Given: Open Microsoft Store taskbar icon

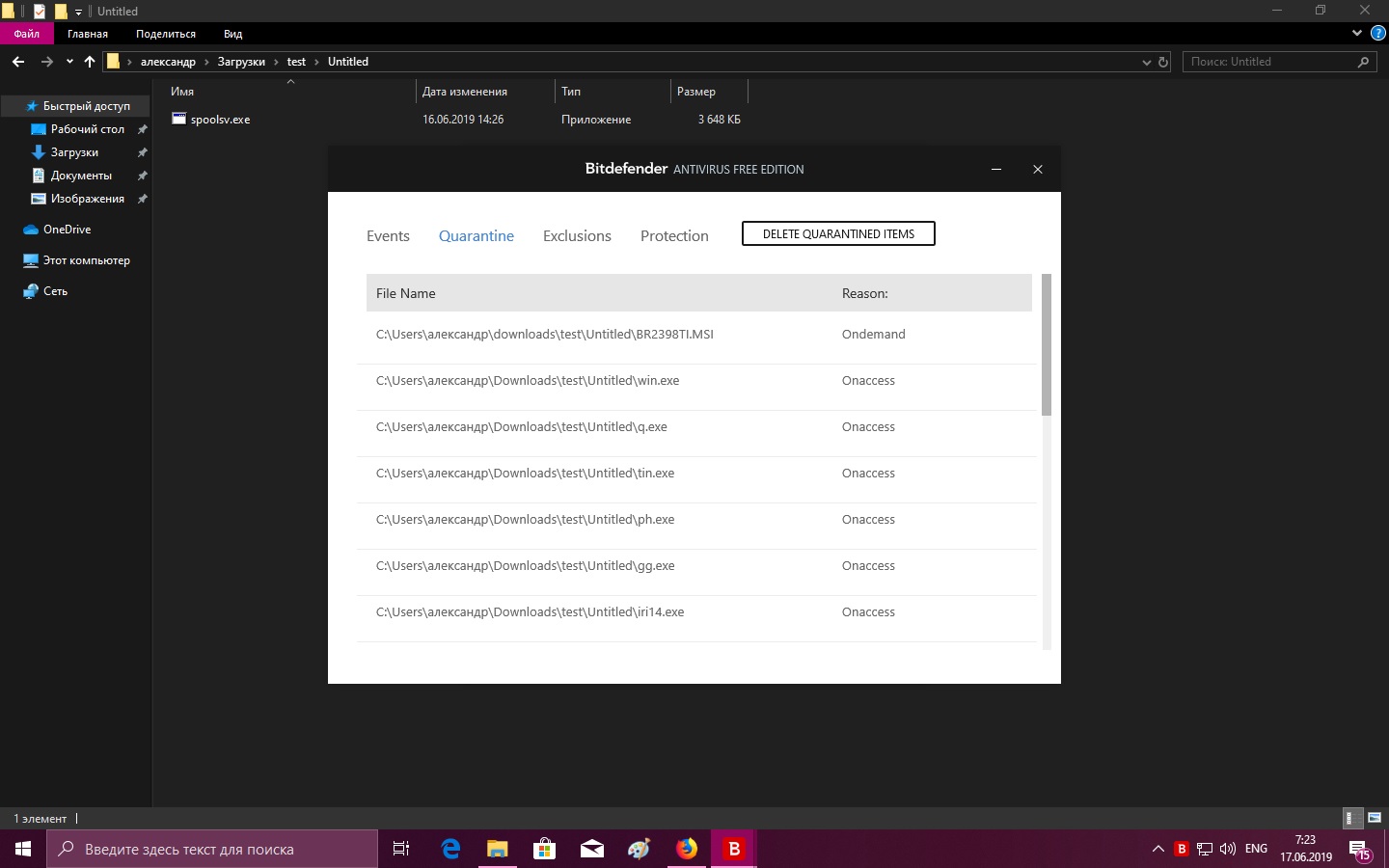Looking at the screenshot, I should point(545,849).
